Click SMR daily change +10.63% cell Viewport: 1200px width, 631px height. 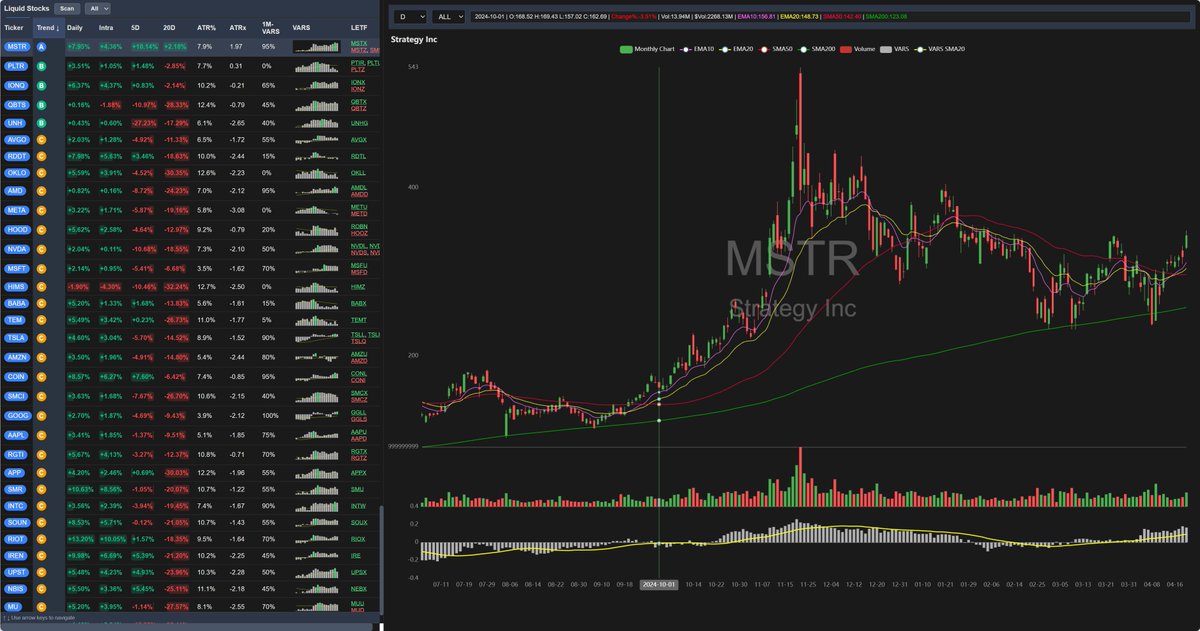pos(78,490)
